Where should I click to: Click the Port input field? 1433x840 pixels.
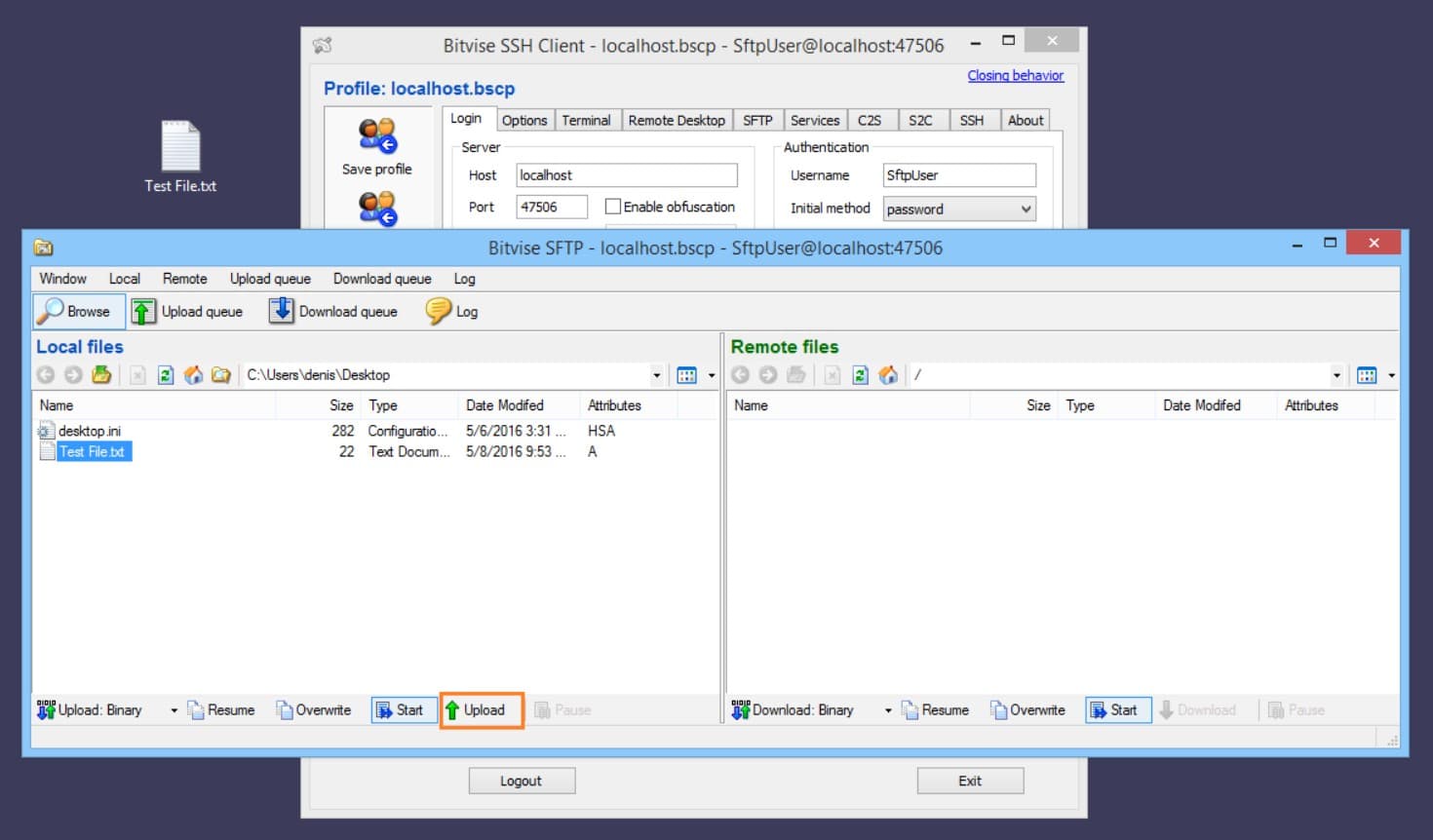coord(552,207)
